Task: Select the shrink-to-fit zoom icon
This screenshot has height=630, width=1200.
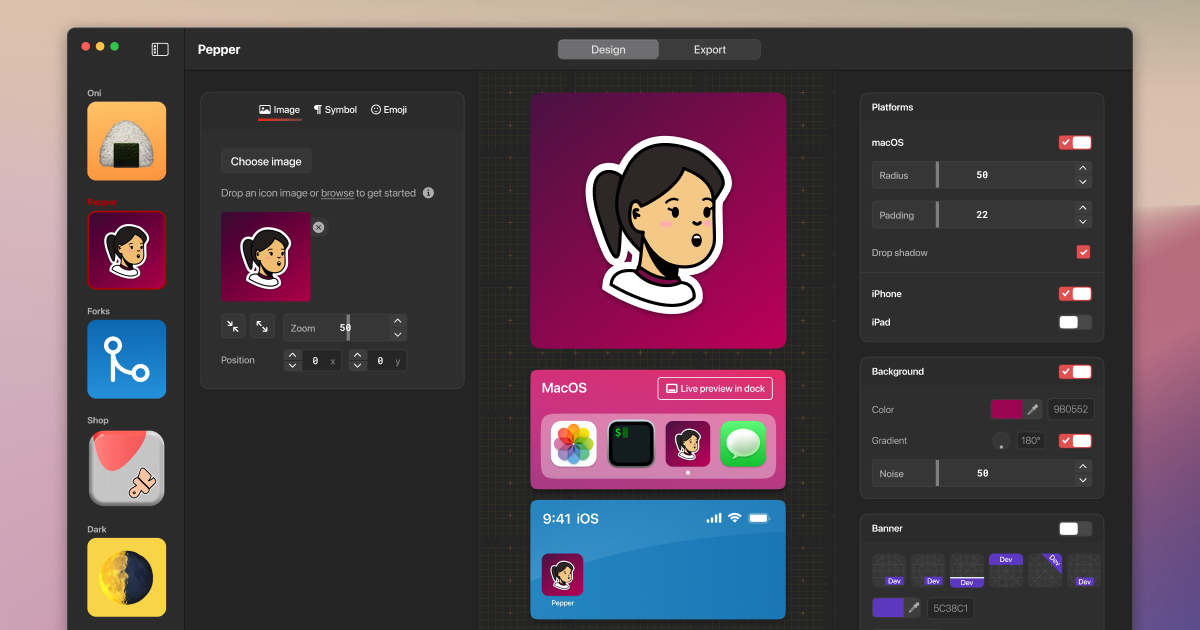Action: pos(233,326)
